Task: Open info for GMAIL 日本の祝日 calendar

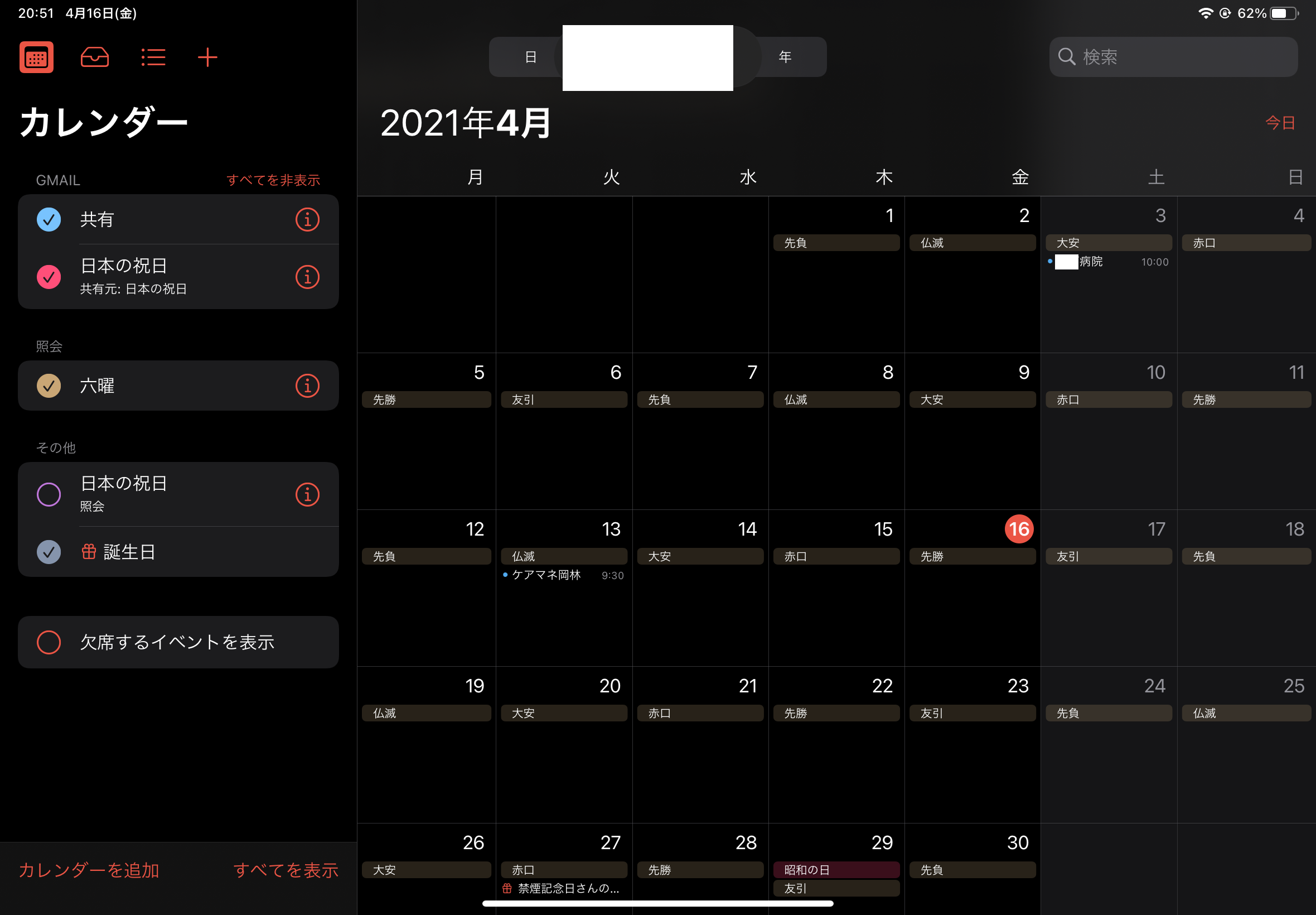Action: point(307,277)
